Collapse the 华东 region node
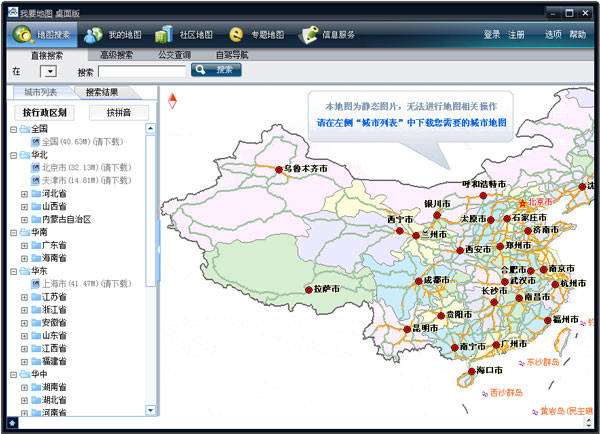This screenshot has width=600, height=434. [x=14, y=271]
